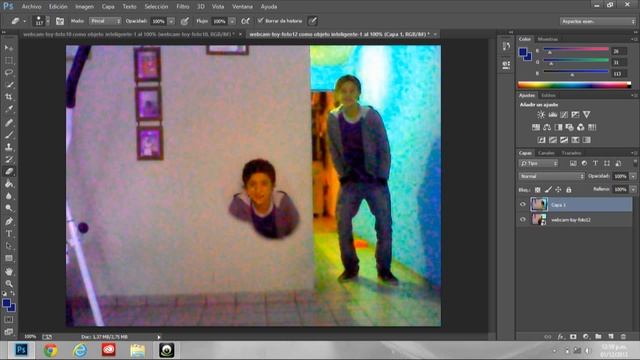
Task: Toggle lock position
Action: (558, 190)
